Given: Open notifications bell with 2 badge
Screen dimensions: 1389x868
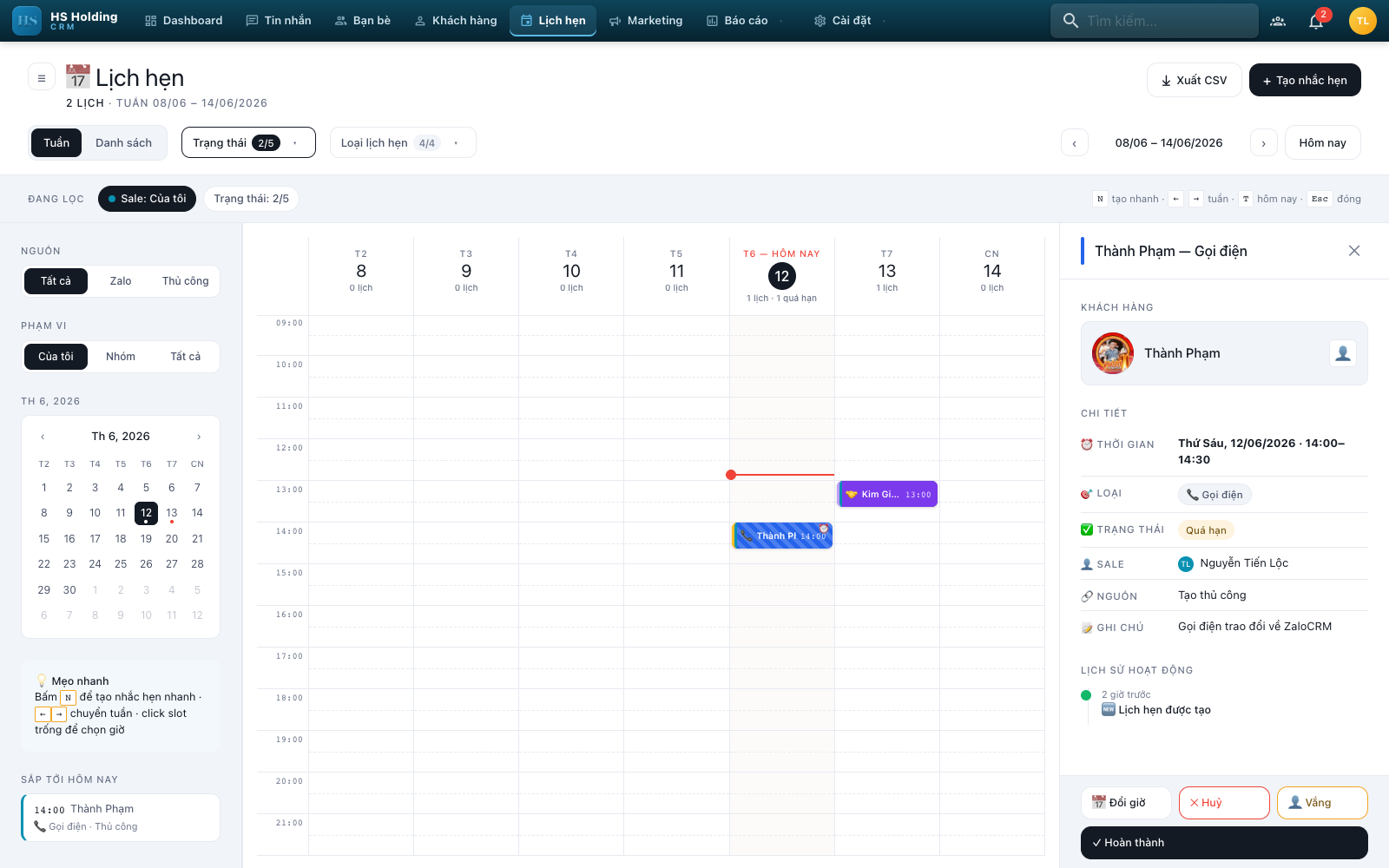Looking at the screenshot, I should 1316,21.
